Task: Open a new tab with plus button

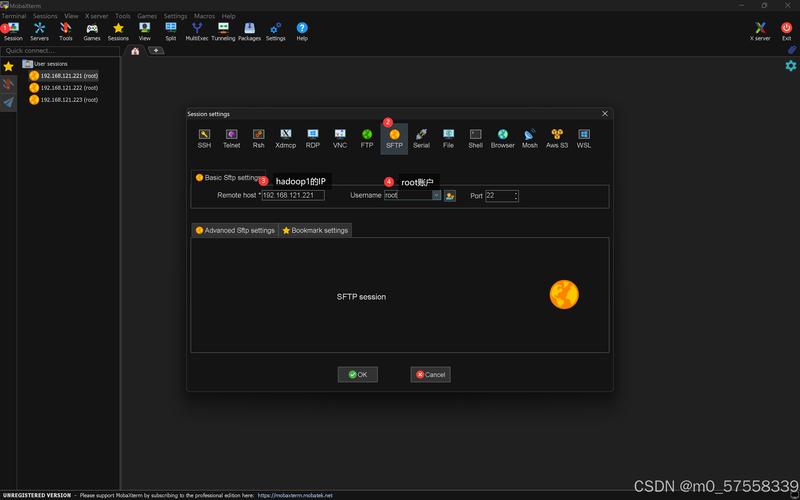Action: (156, 51)
